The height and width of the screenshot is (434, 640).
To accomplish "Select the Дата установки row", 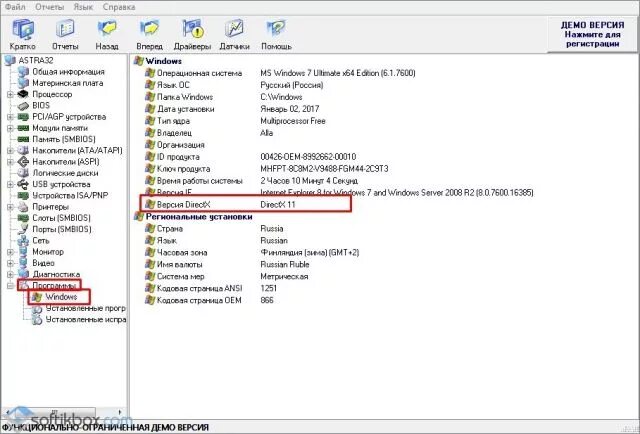I will tap(232, 109).
